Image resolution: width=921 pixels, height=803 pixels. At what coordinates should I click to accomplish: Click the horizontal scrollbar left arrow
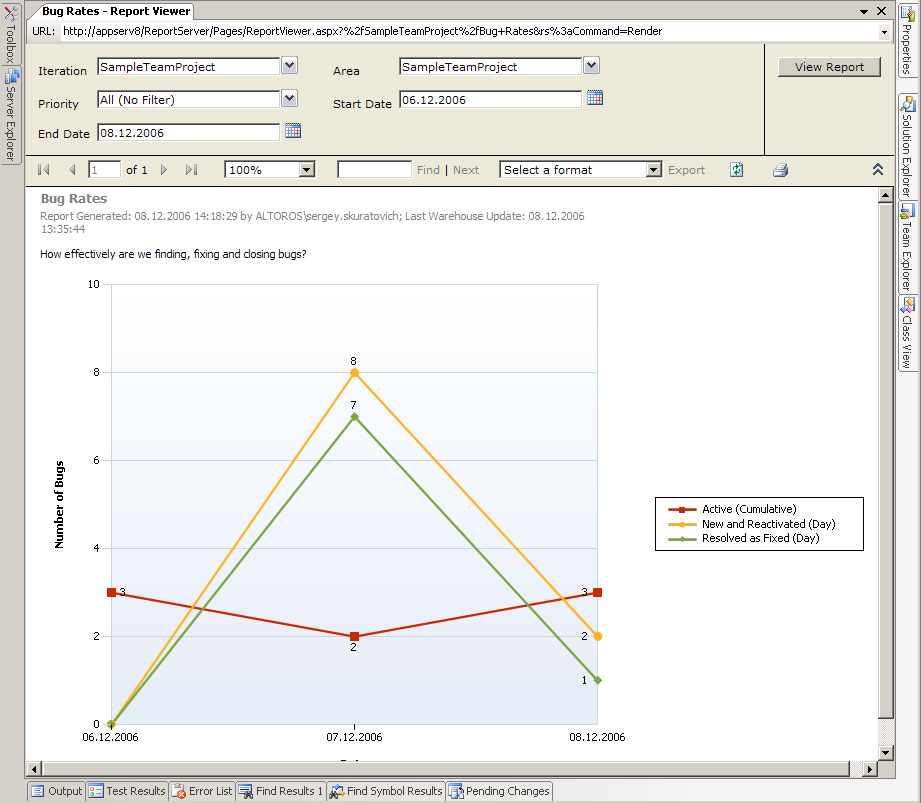point(34,769)
